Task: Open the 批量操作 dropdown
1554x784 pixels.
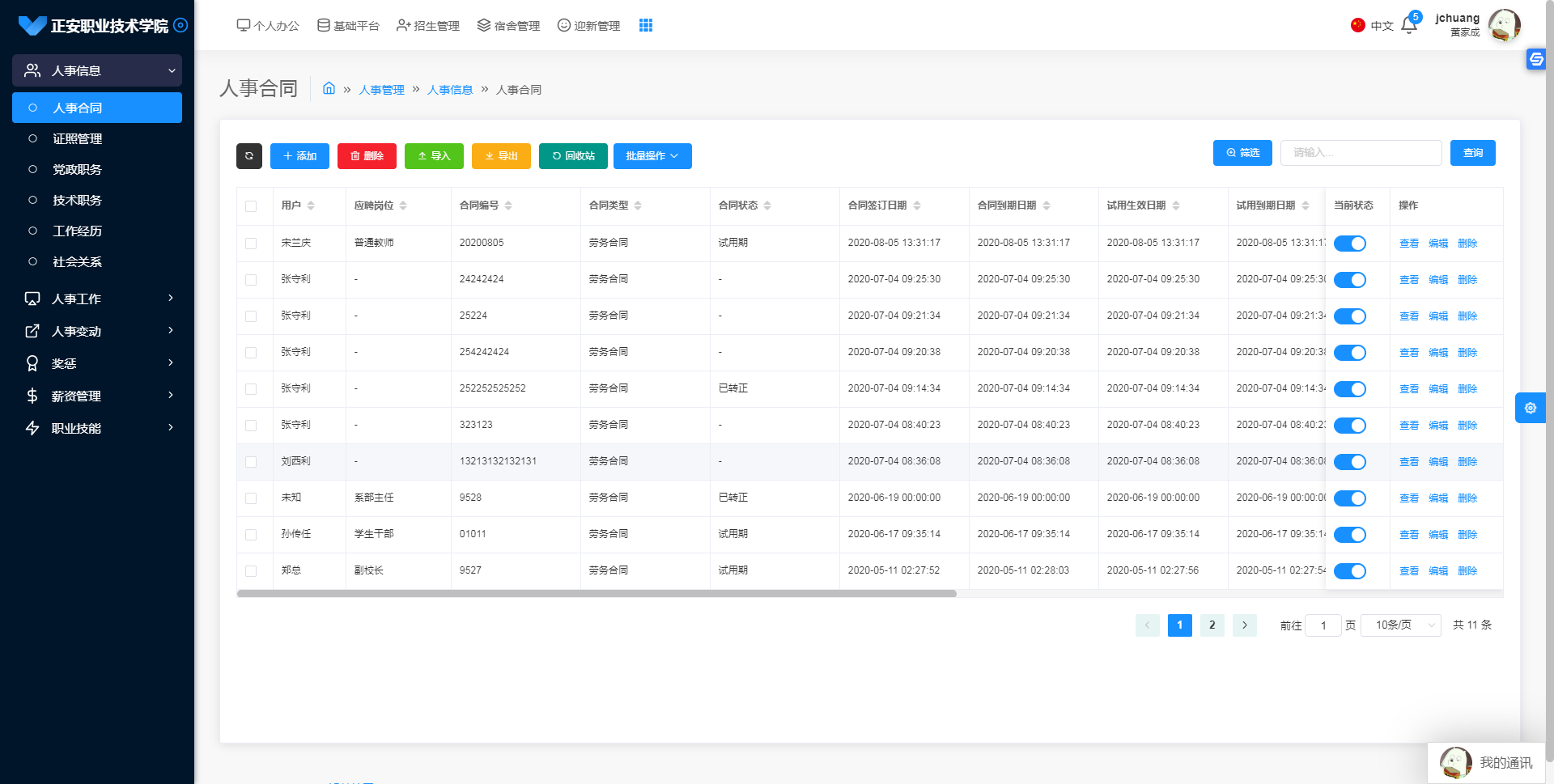Action: tap(652, 156)
